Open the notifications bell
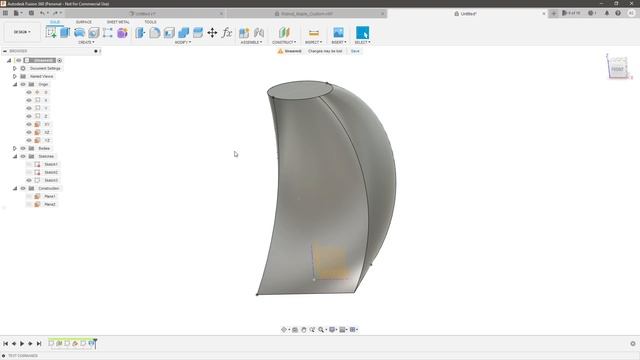Viewport: 640px width, 360px height. pos(607,13)
